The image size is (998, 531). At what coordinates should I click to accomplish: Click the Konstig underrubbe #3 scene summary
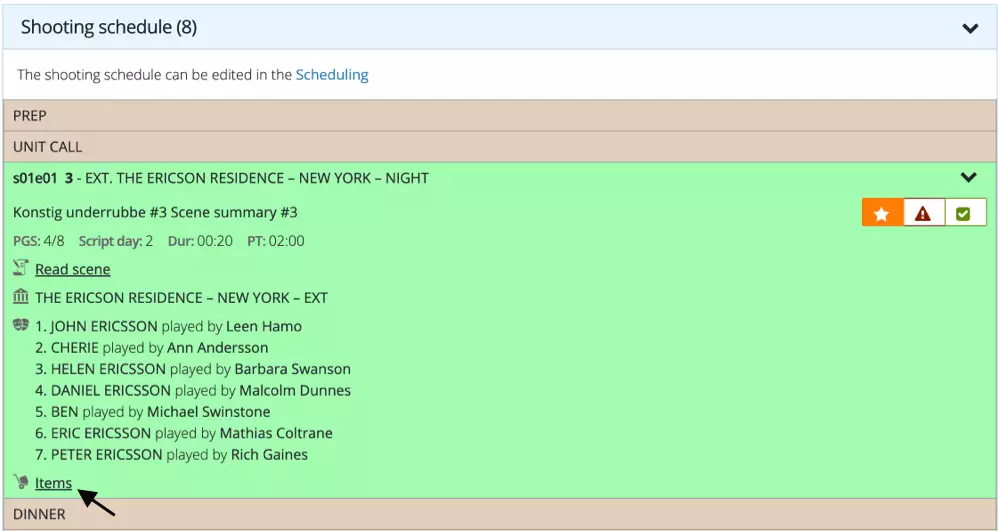point(155,213)
